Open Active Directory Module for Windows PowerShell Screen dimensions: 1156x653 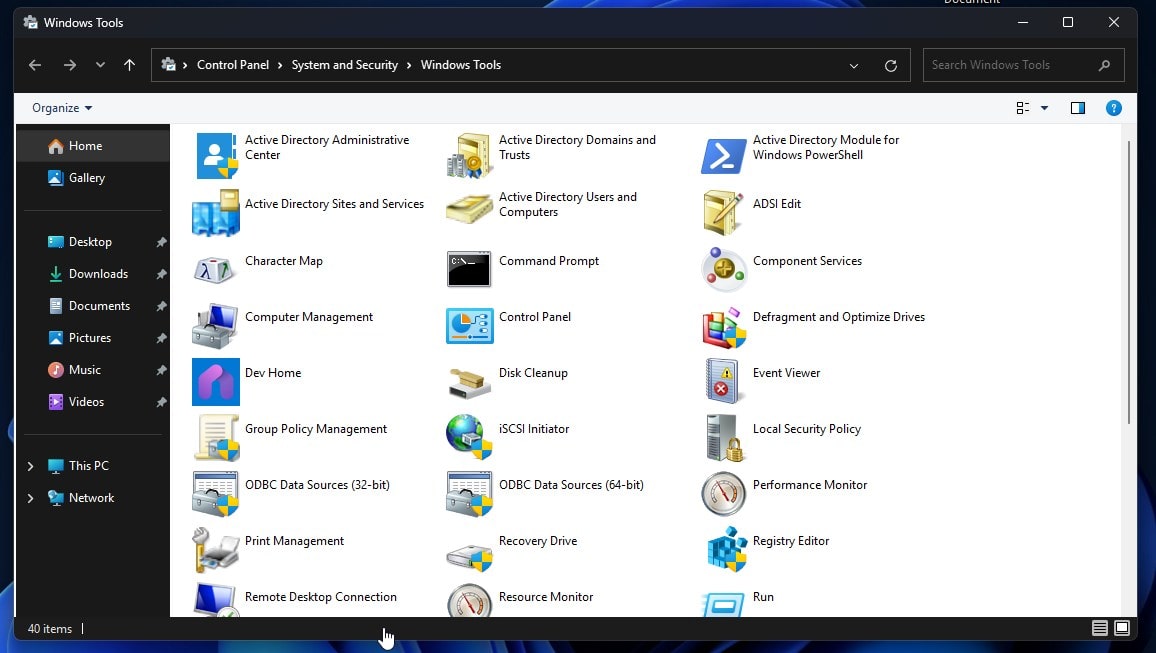point(725,155)
